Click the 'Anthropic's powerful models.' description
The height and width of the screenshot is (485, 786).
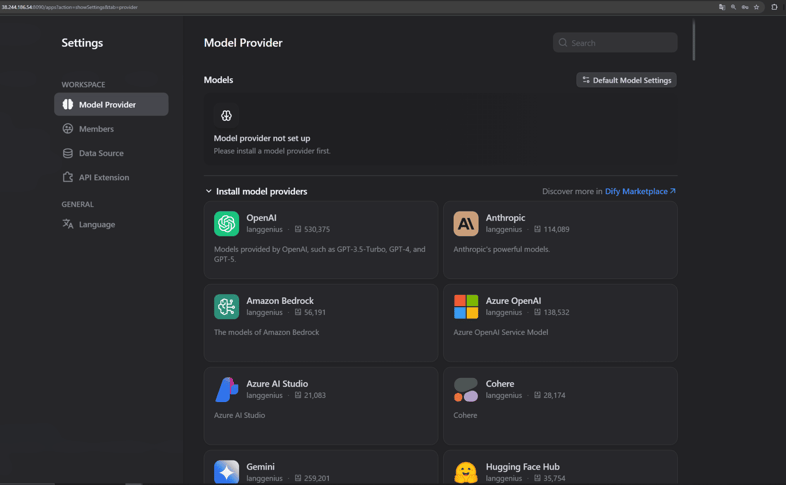[x=501, y=249]
